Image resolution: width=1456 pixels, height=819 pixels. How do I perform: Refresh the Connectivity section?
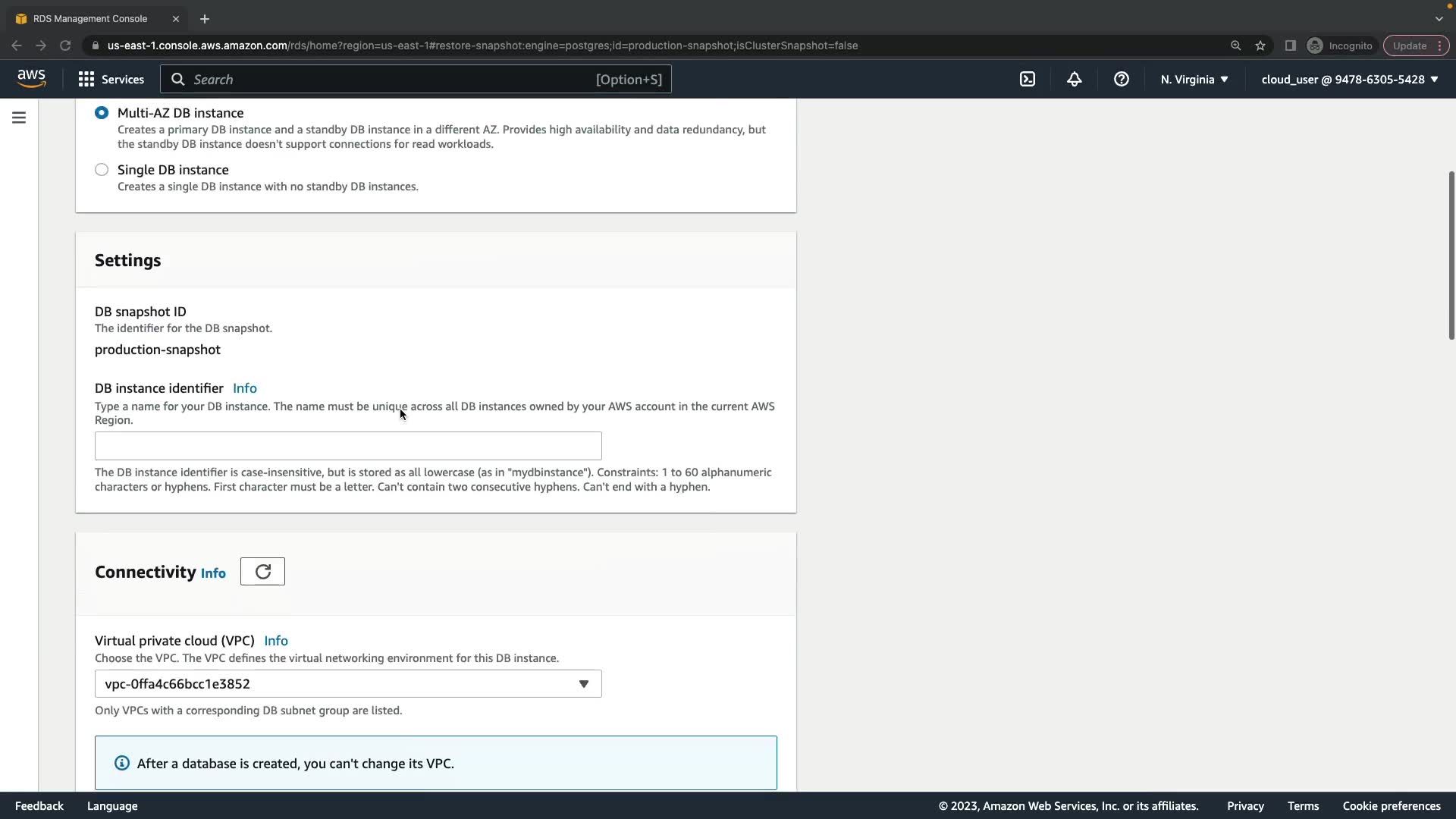point(262,572)
